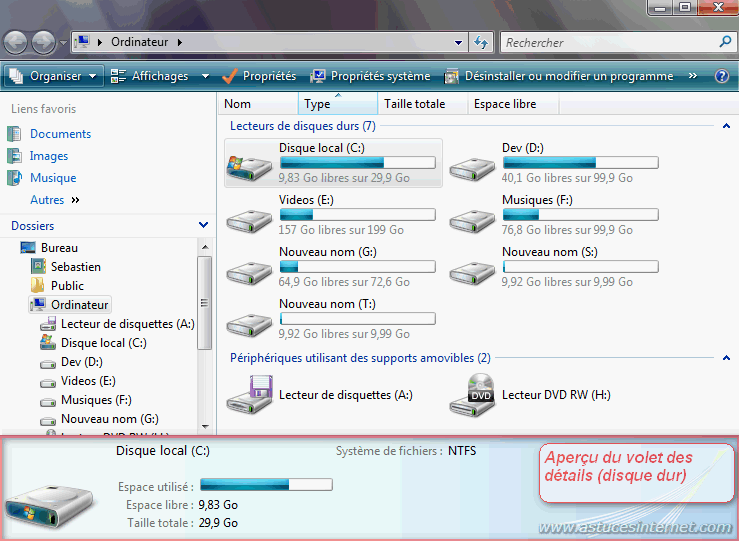The height and width of the screenshot is (541, 739).
Task: Click in the Rechercher search field
Action: (610, 42)
